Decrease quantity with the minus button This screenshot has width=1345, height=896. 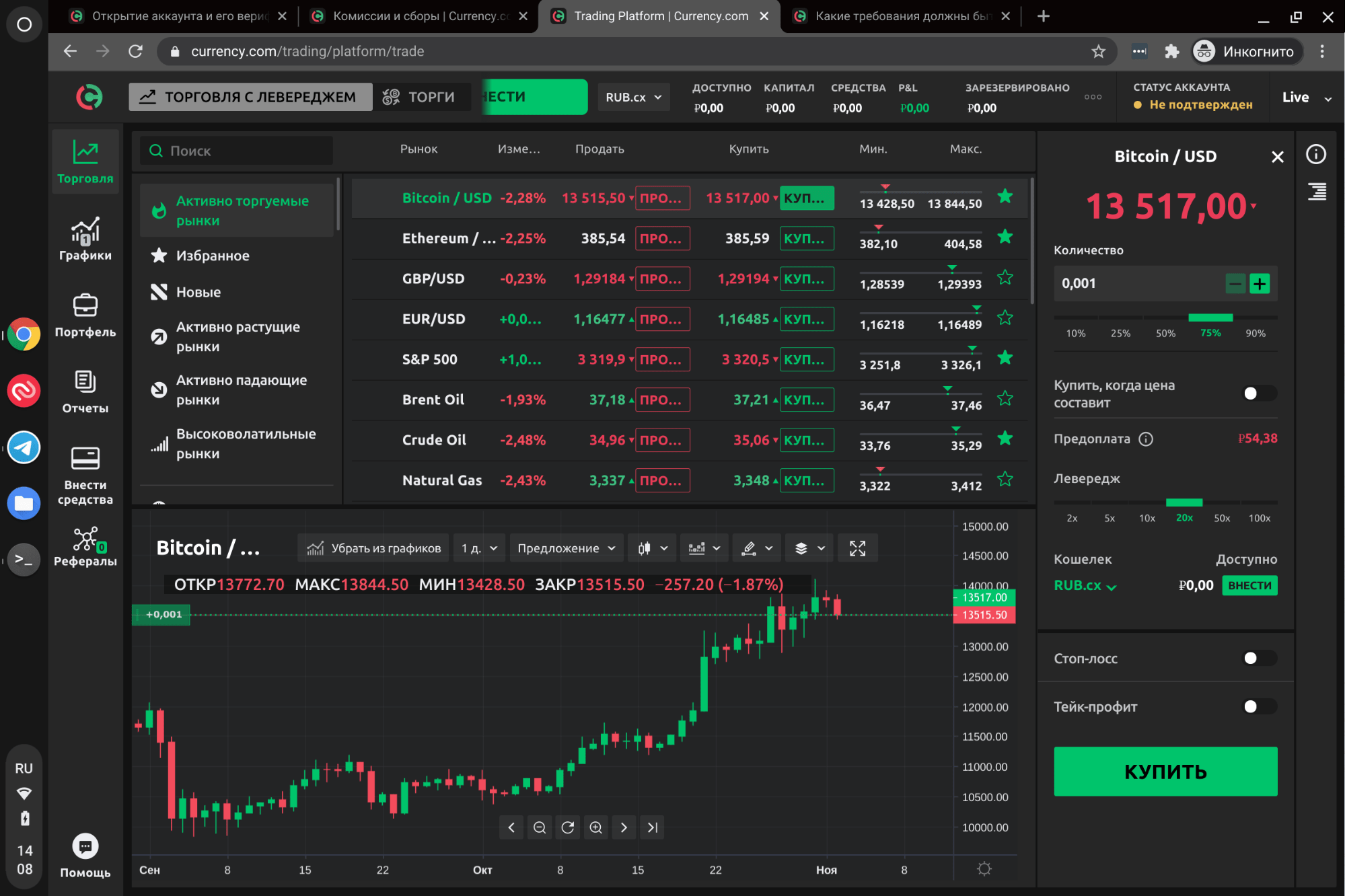(1235, 284)
